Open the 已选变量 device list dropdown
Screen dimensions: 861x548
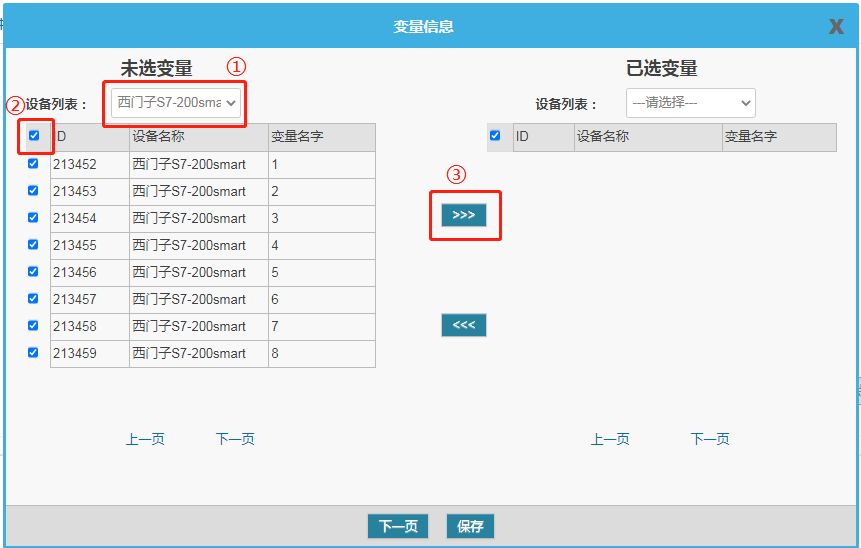(x=690, y=103)
